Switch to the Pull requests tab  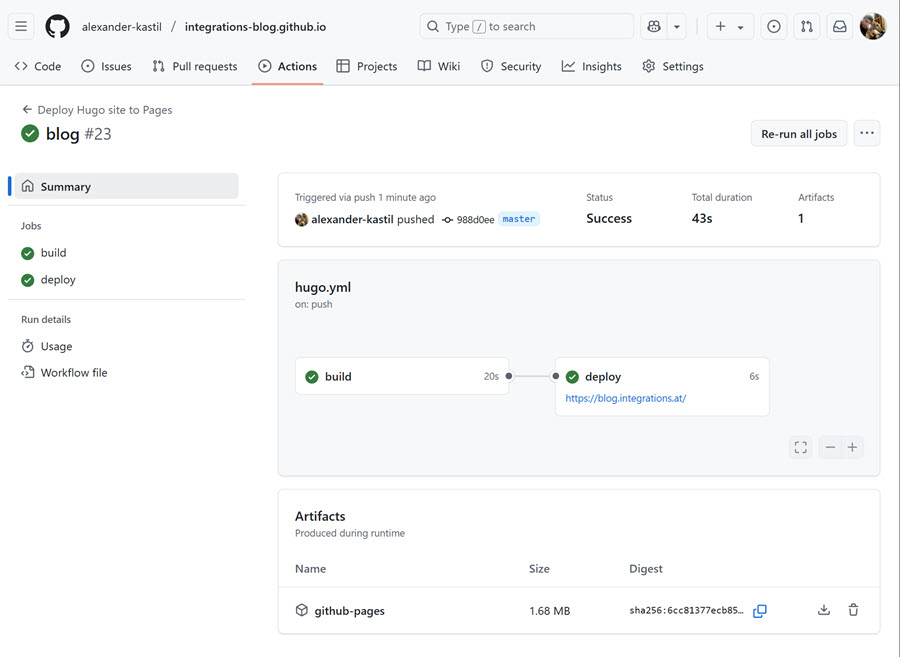click(195, 67)
